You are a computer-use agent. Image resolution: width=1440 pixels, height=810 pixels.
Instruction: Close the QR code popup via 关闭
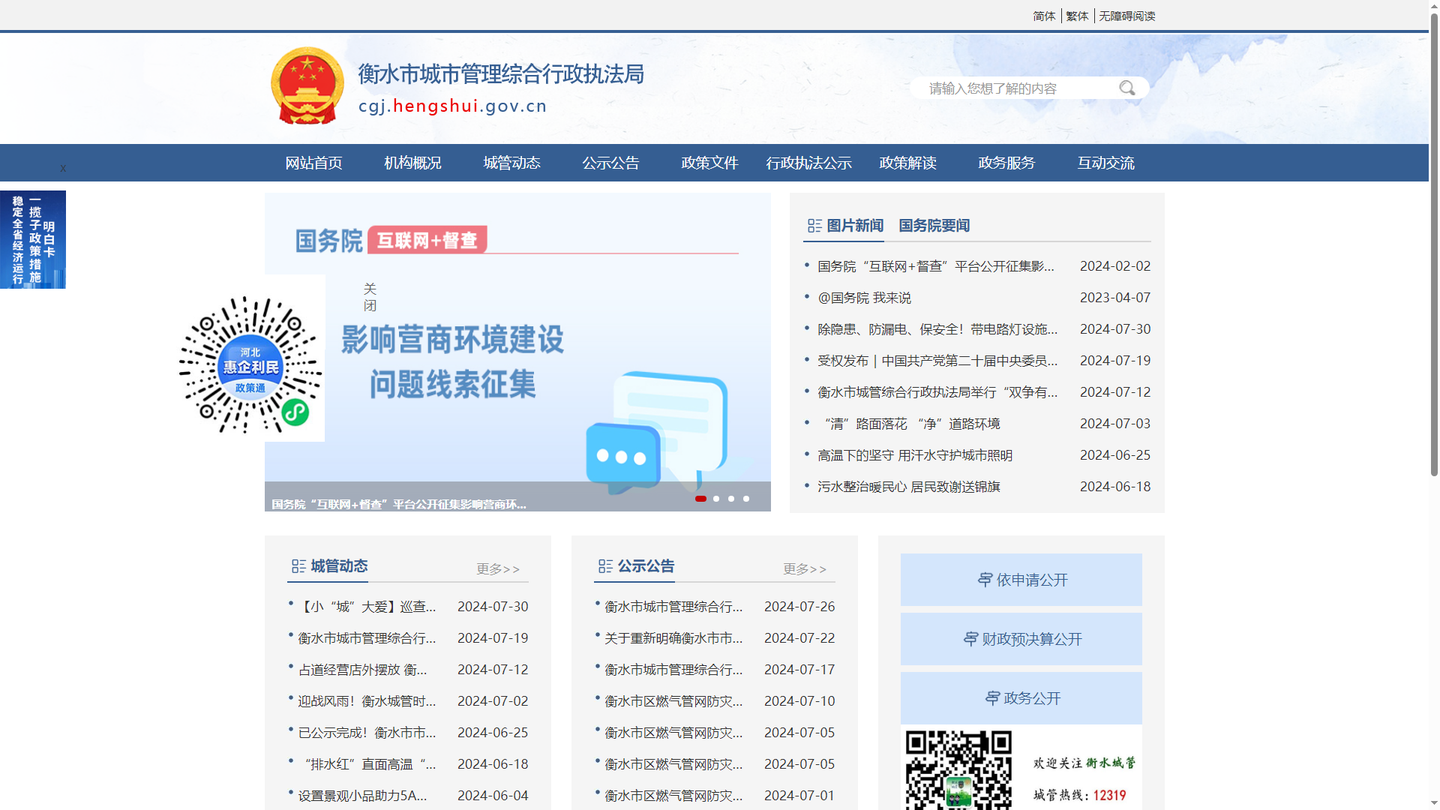coord(370,297)
